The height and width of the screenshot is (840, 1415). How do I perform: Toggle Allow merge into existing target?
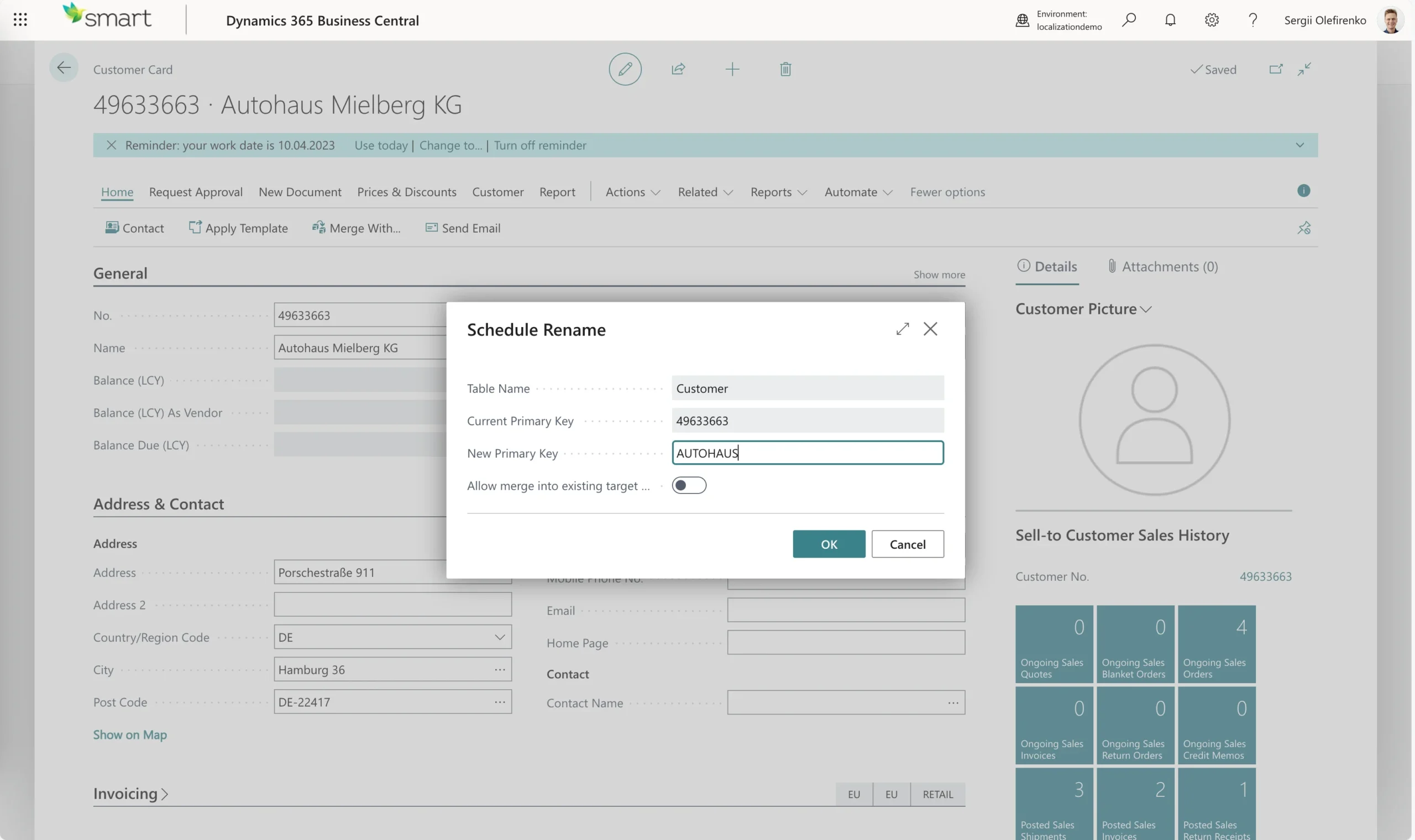pos(688,485)
